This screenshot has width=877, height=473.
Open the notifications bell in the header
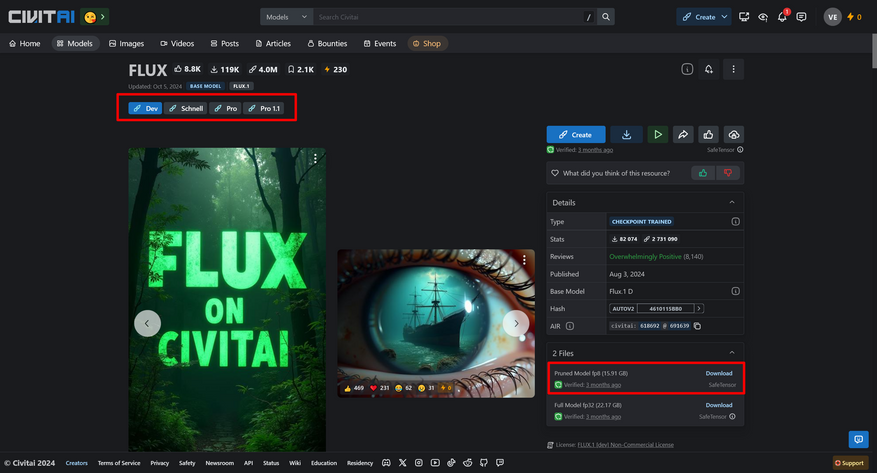tap(782, 17)
